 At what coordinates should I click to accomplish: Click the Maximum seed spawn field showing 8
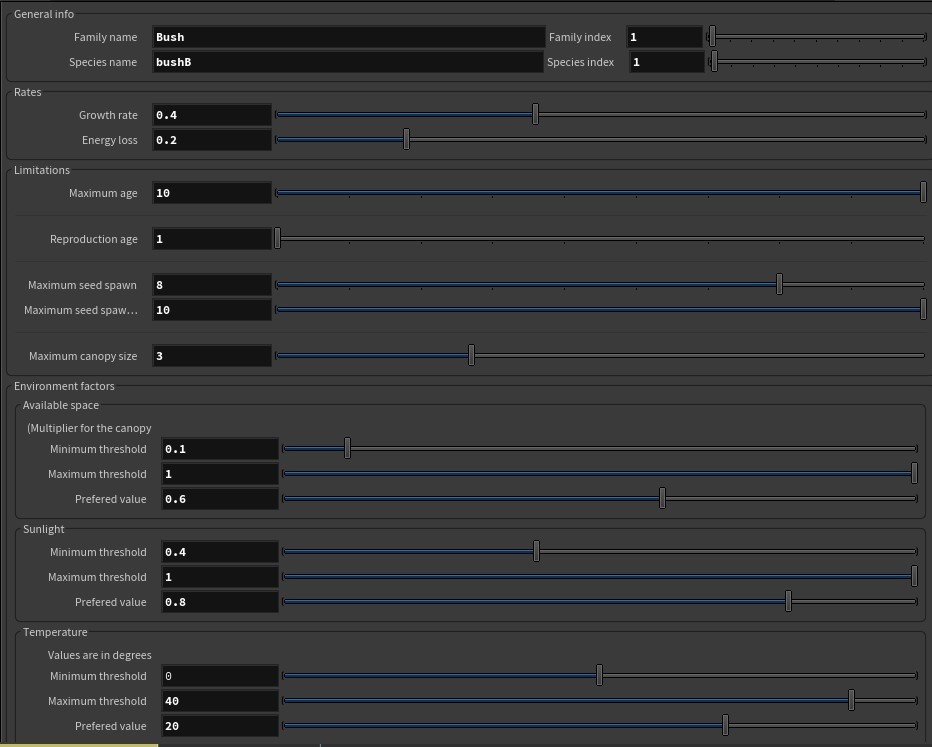212,285
